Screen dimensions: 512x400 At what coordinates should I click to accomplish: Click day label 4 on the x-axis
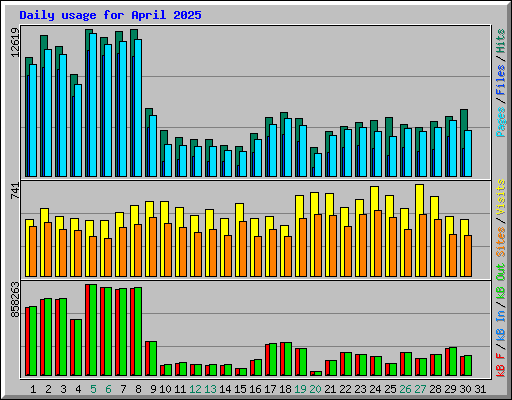(x=78, y=389)
